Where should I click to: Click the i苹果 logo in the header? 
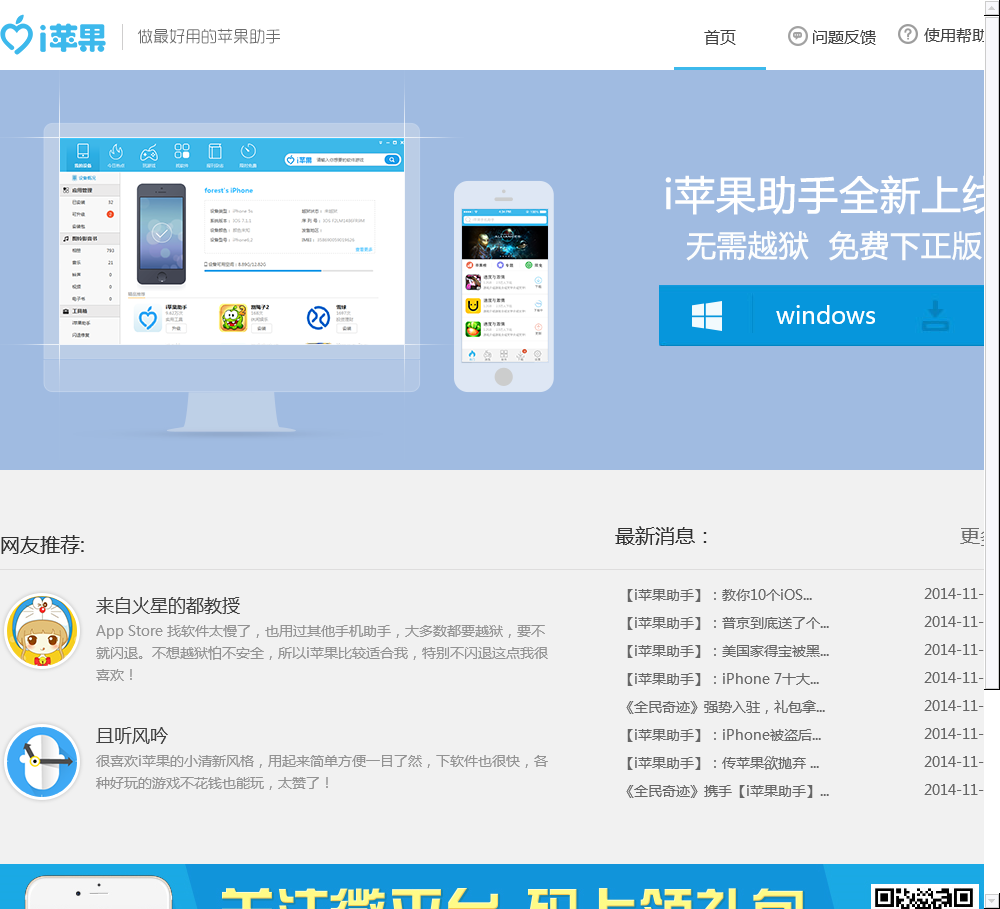point(53,36)
